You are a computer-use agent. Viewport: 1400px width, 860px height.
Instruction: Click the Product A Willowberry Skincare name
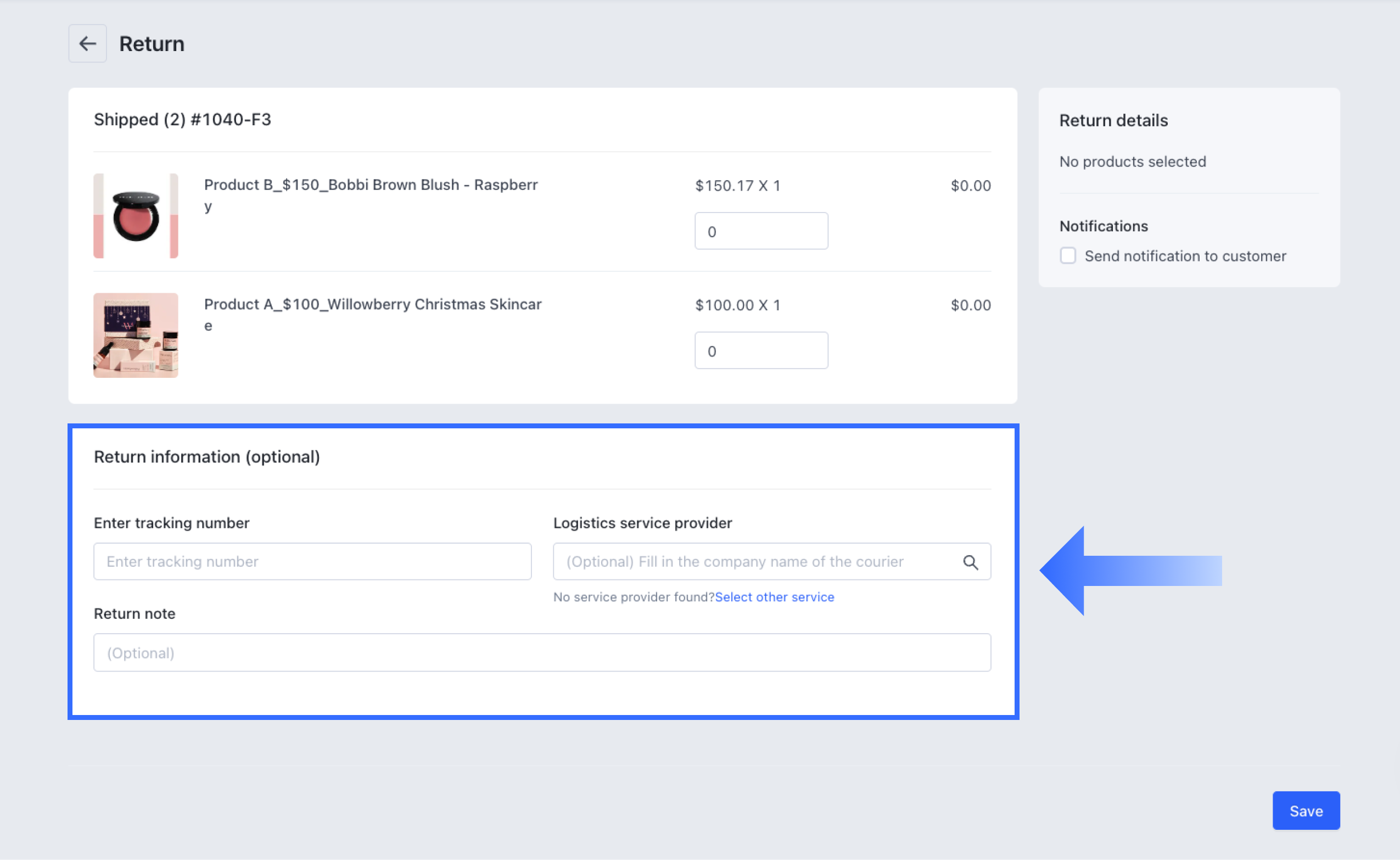click(372, 305)
